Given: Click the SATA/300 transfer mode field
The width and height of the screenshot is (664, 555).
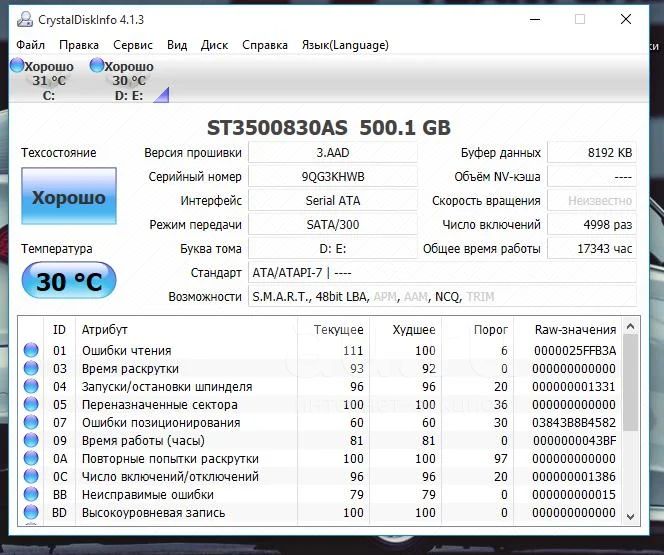Looking at the screenshot, I should pyautogui.click(x=333, y=224).
